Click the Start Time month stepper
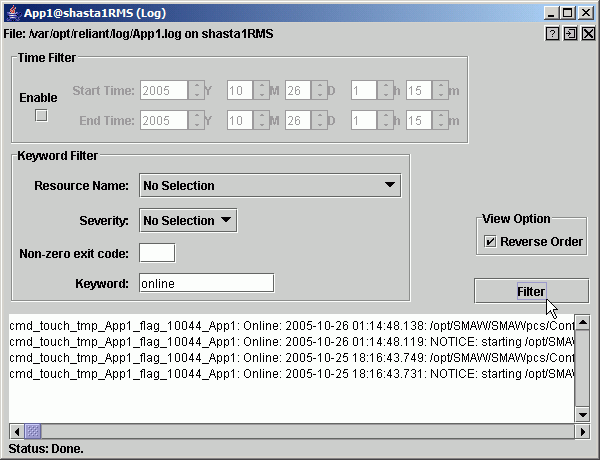Screen dimensions: 600x460 click(x=261, y=90)
